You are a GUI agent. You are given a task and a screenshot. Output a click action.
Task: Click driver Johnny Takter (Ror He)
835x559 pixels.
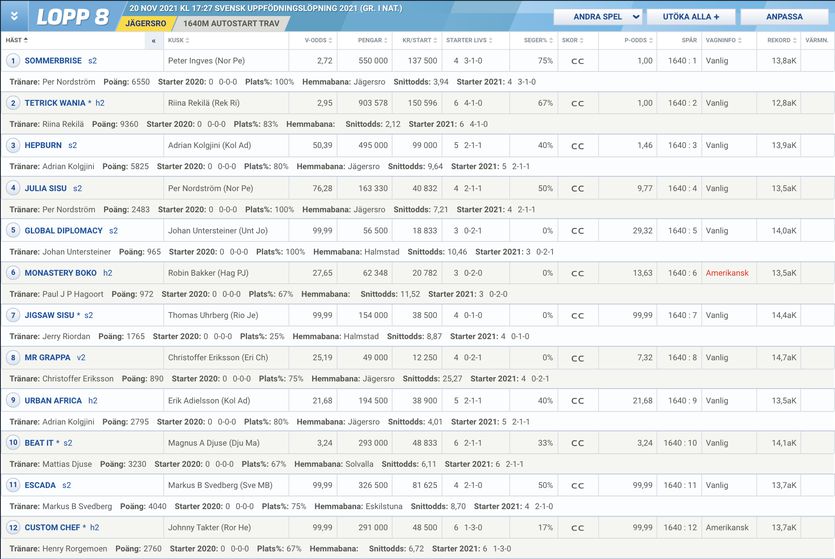coord(209,527)
